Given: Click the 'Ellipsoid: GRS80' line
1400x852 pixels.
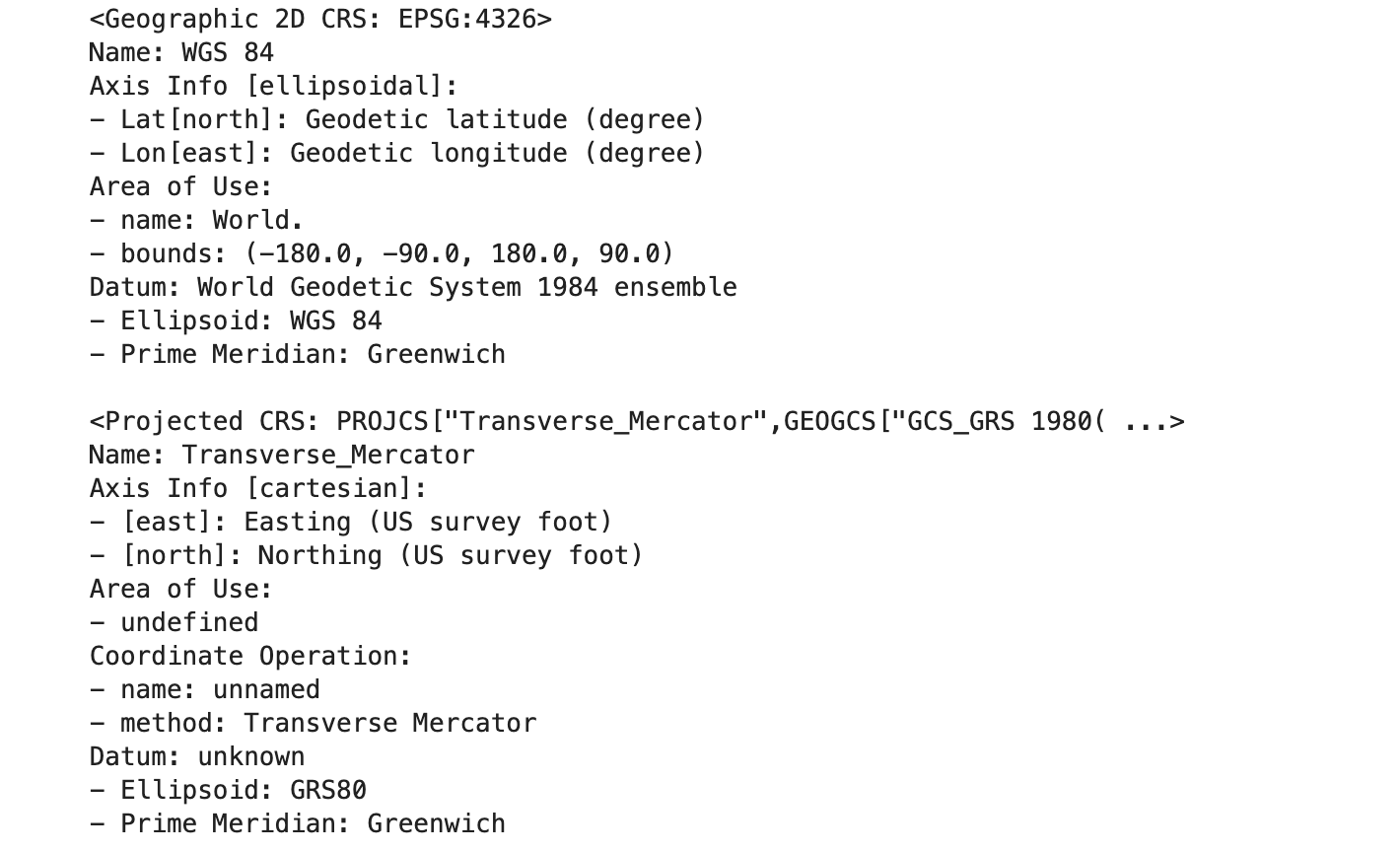Looking at the screenshot, I should pyautogui.click(x=228, y=790).
